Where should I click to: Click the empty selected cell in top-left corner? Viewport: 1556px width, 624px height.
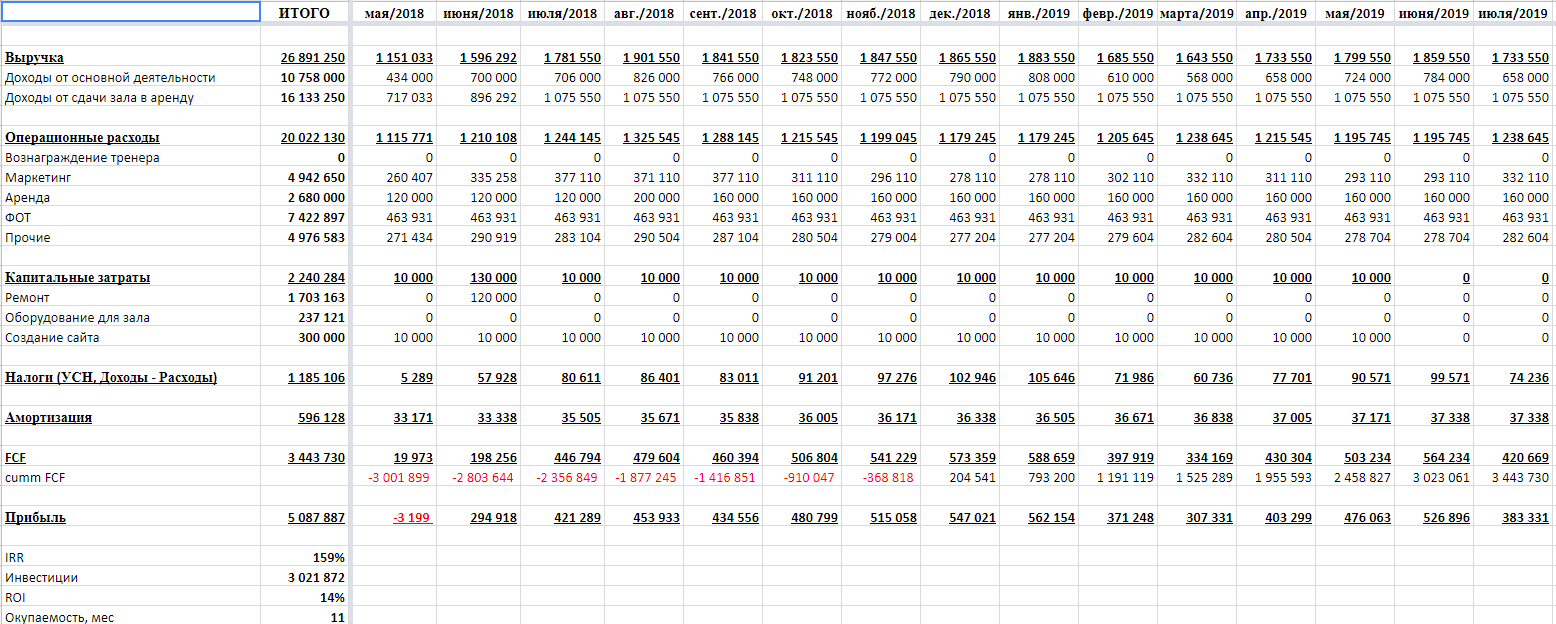tap(130, 13)
